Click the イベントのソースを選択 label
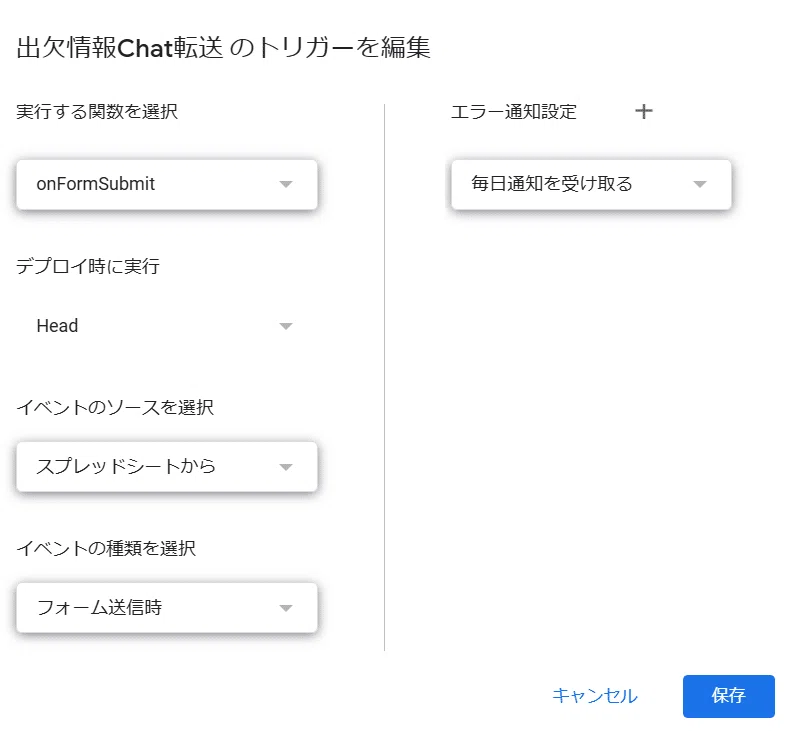 click(x=115, y=407)
